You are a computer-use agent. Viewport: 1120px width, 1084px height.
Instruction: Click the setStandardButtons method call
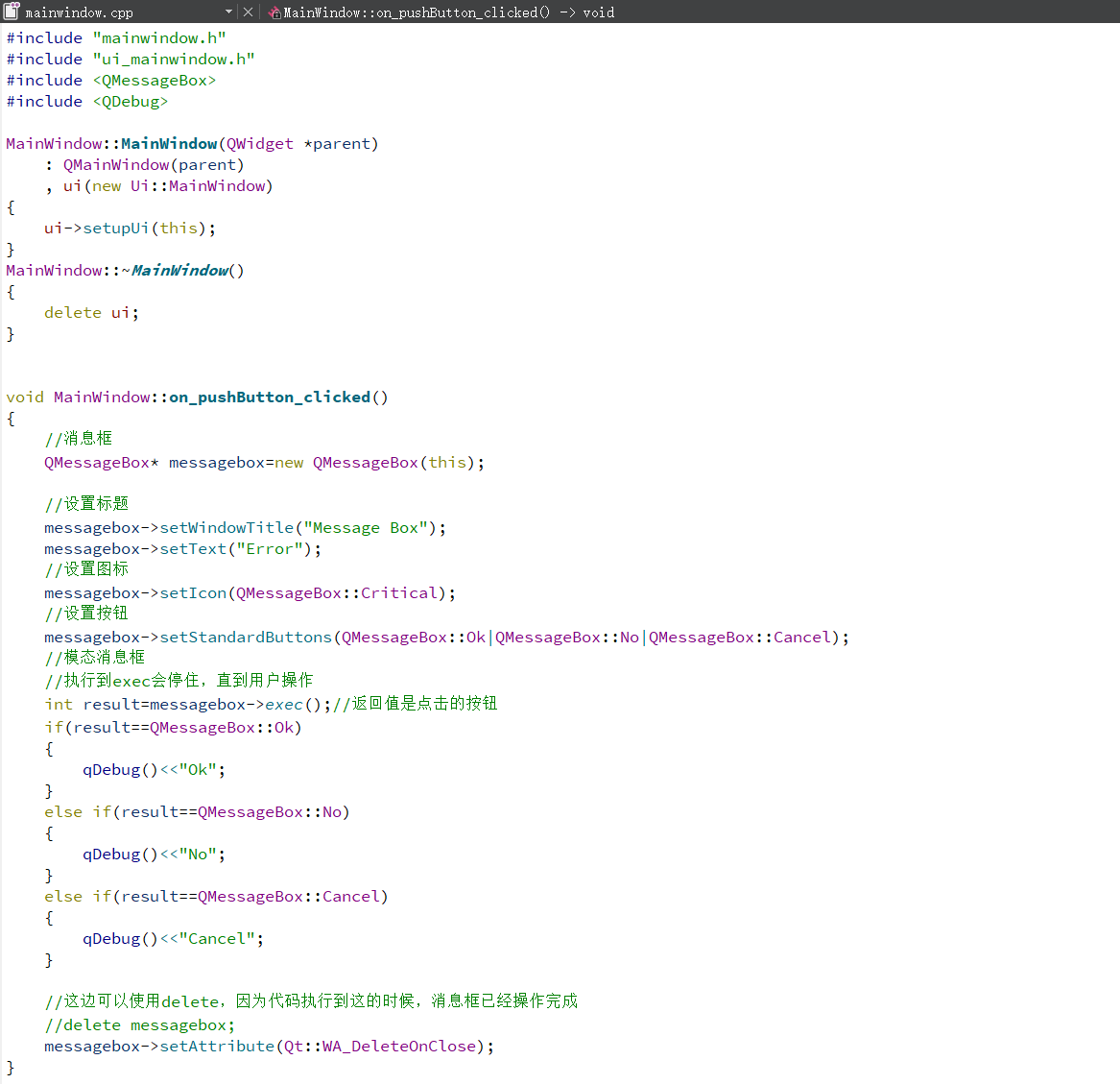pyautogui.click(x=245, y=638)
